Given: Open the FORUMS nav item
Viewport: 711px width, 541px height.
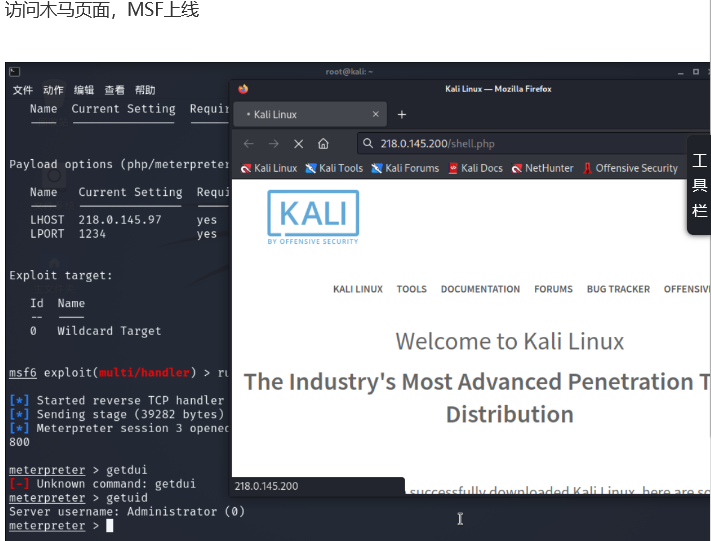Looking at the screenshot, I should tap(553, 289).
